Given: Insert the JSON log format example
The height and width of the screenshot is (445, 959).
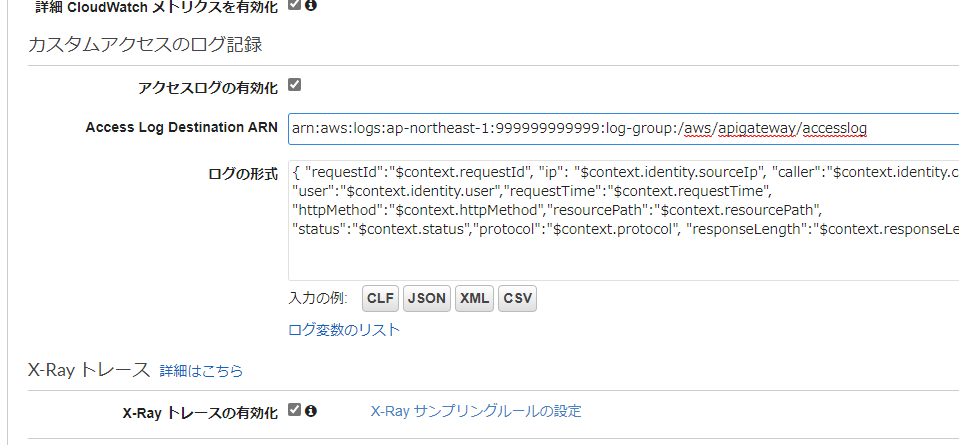Looking at the screenshot, I should [x=426, y=298].
